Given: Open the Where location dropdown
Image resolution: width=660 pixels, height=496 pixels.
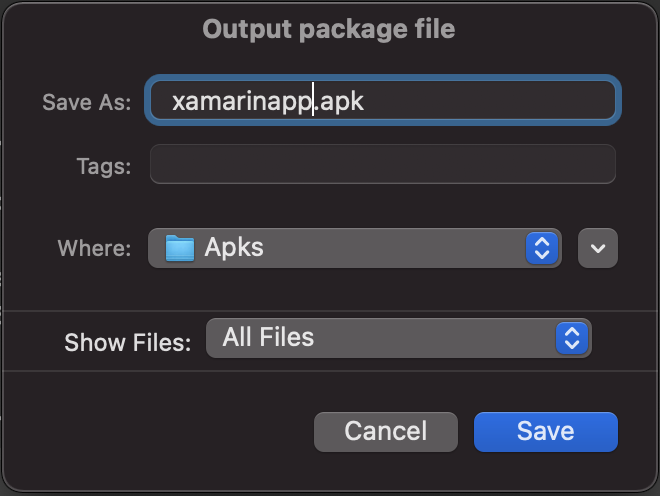Looking at the screenshot, I should (354, 248).
